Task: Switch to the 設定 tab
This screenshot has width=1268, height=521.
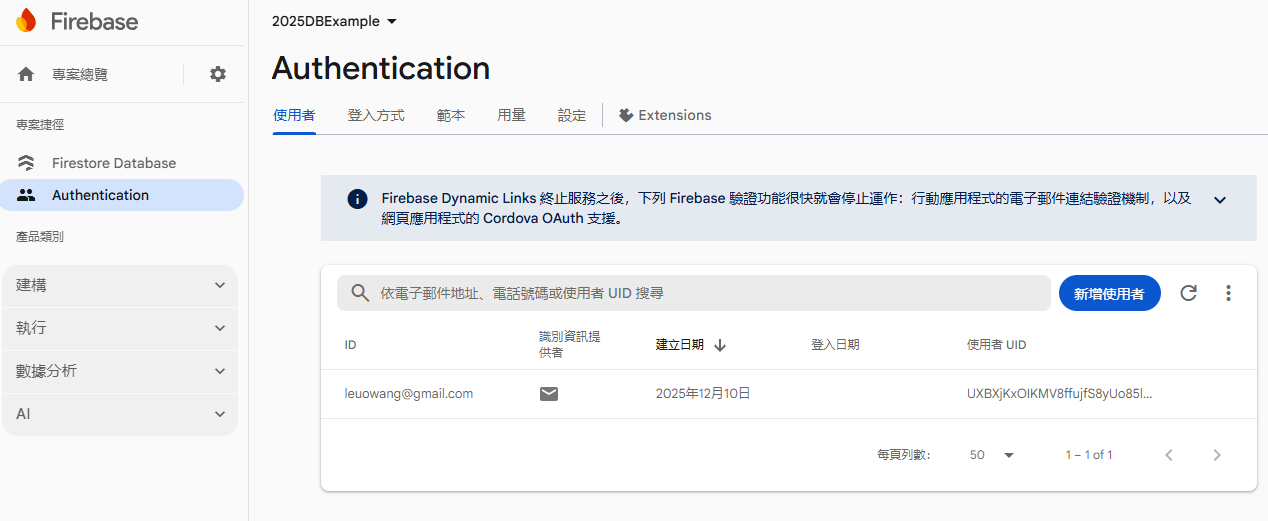Action: pyautogui.click(x=572, y=115)
